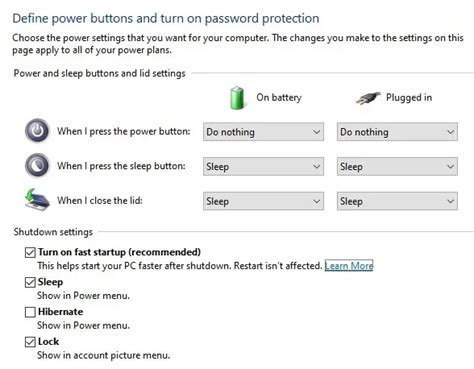Click the green battery icon
This screenshot has width=474, height=369.
click(237, 98)
